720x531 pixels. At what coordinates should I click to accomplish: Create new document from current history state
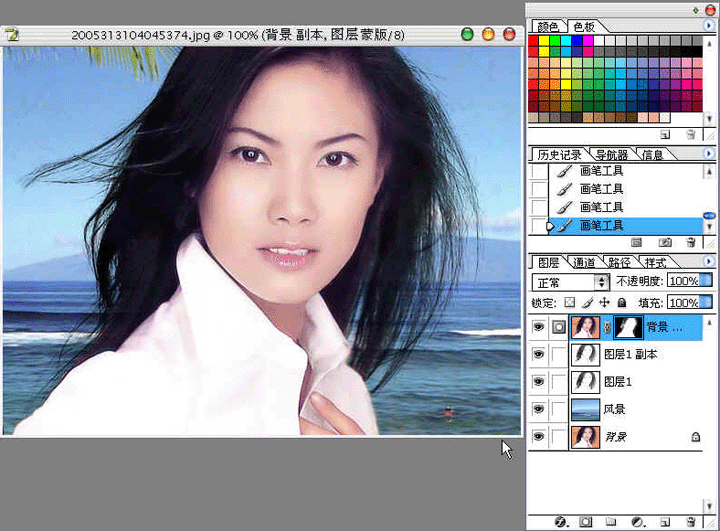pos(636,242)
